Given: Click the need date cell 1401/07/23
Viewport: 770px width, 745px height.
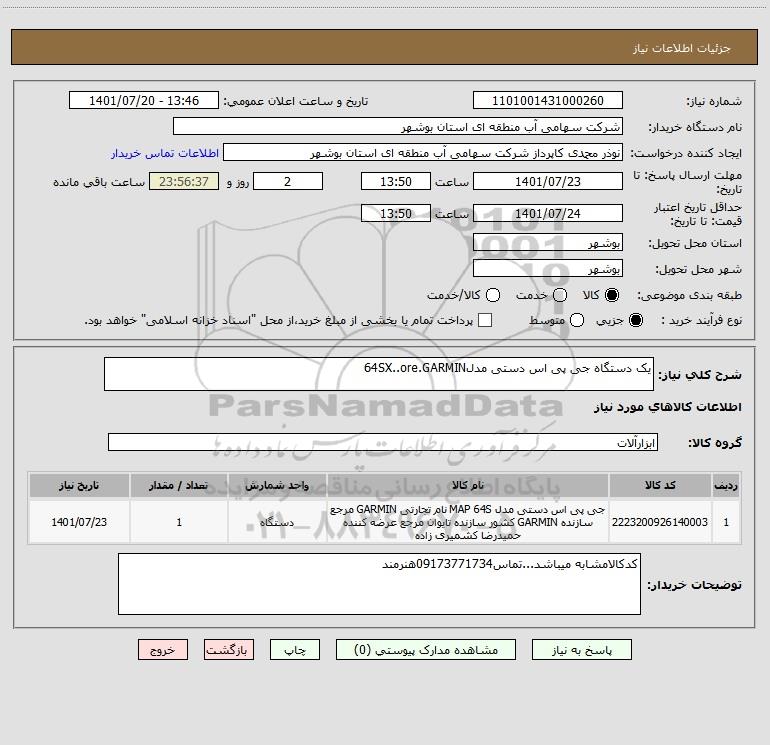Looking at the screenshot, I should click(79, 522).
